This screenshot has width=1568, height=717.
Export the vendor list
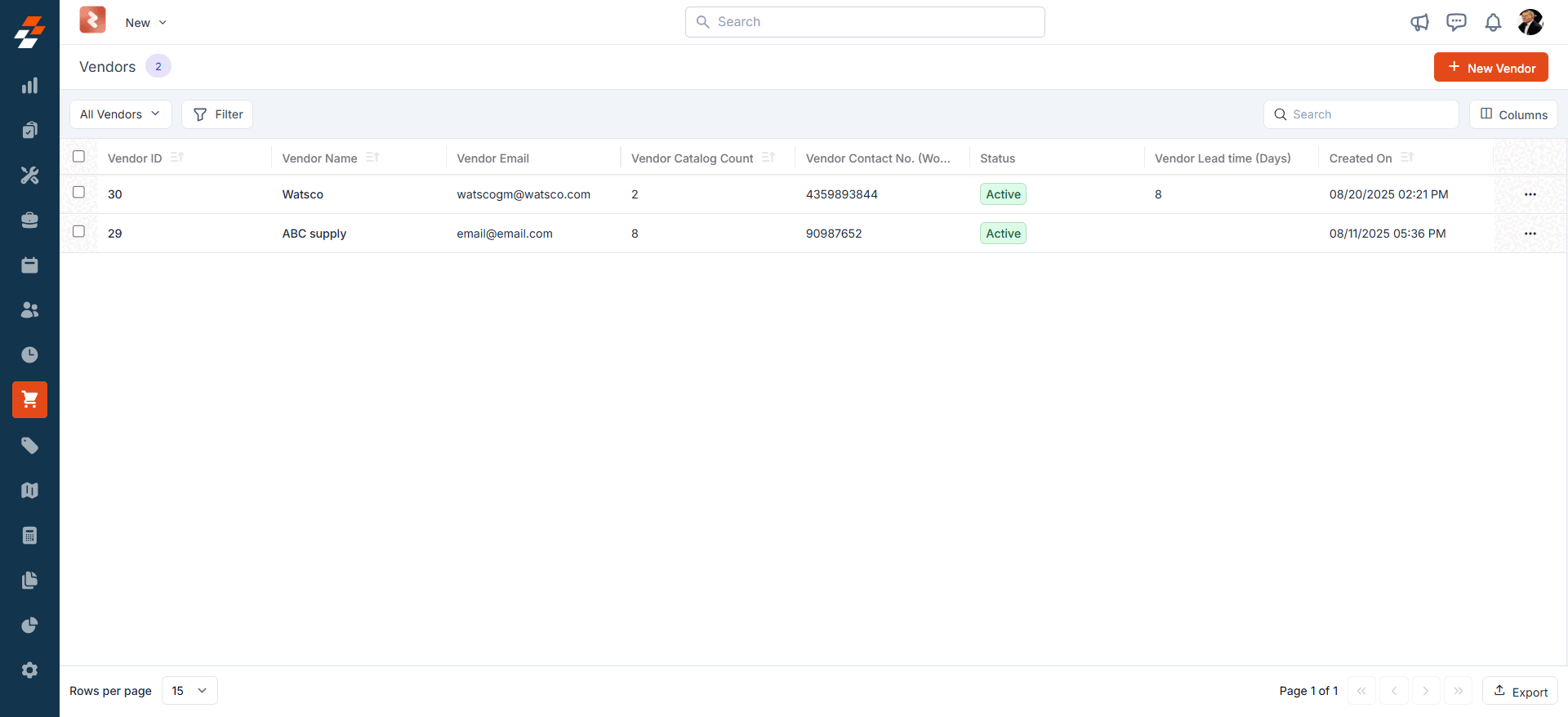point(1520,691)
